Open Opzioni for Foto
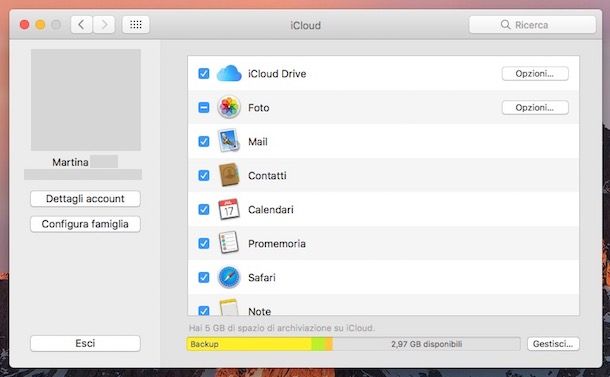610x377 pixels. 535,107
